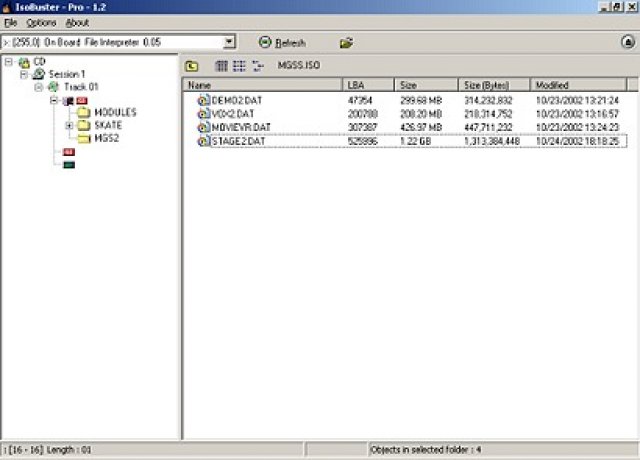Switch to tree list view icon
The width and height of the screenshot is (640, 460).
click(258, 66)
